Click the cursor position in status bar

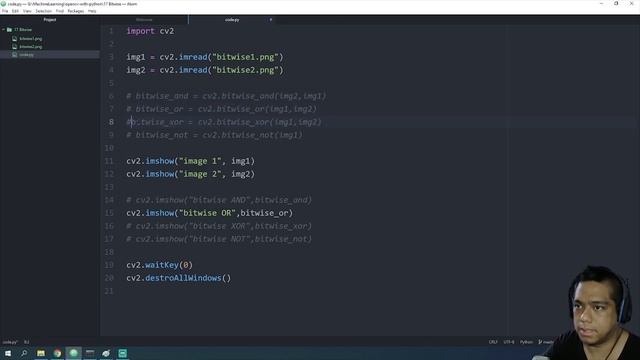[x=27, y=342]
